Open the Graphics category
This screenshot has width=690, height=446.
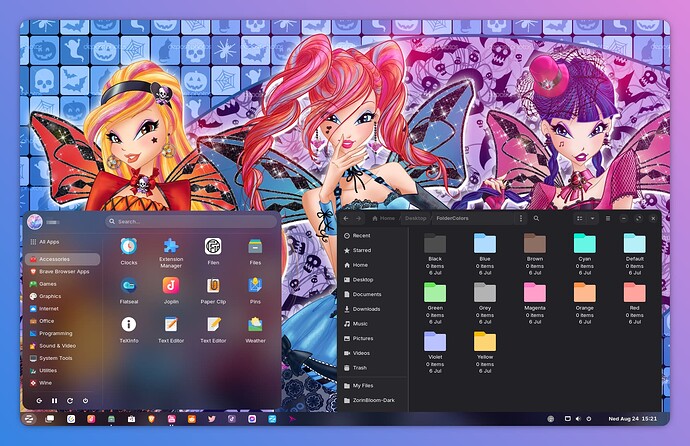coord(62,296)
